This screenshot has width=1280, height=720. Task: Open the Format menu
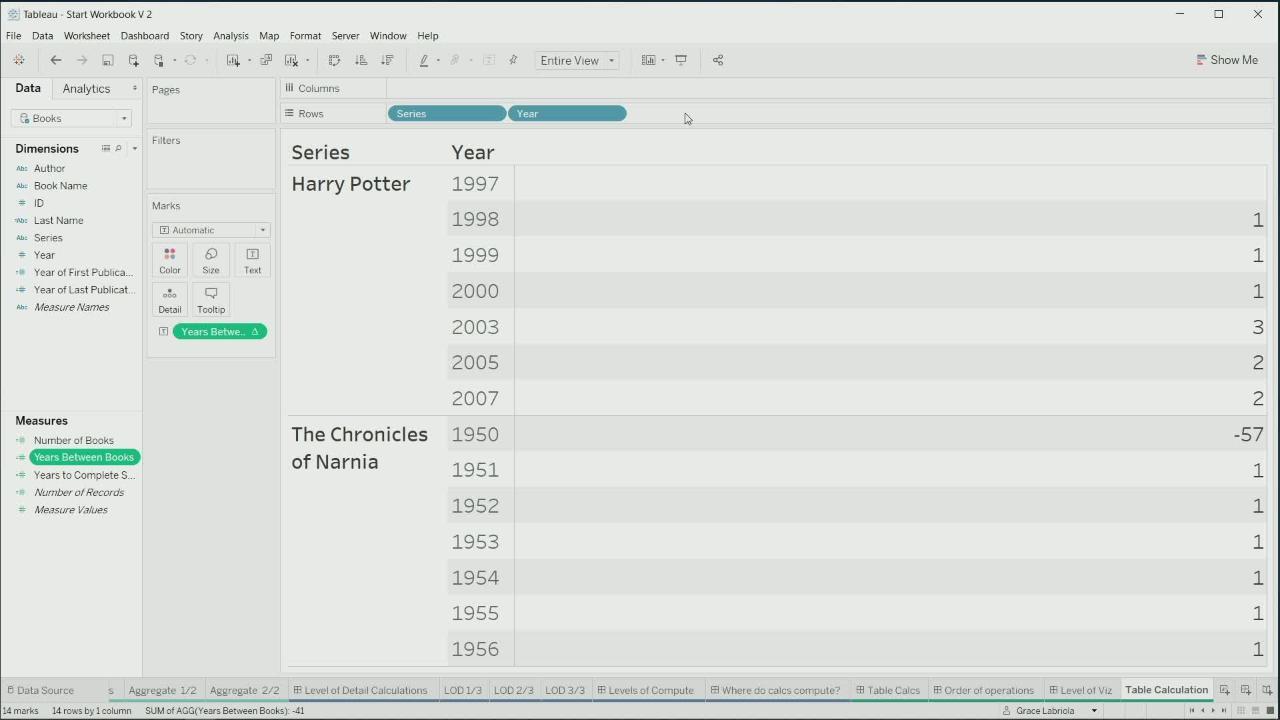click(305, 35)
